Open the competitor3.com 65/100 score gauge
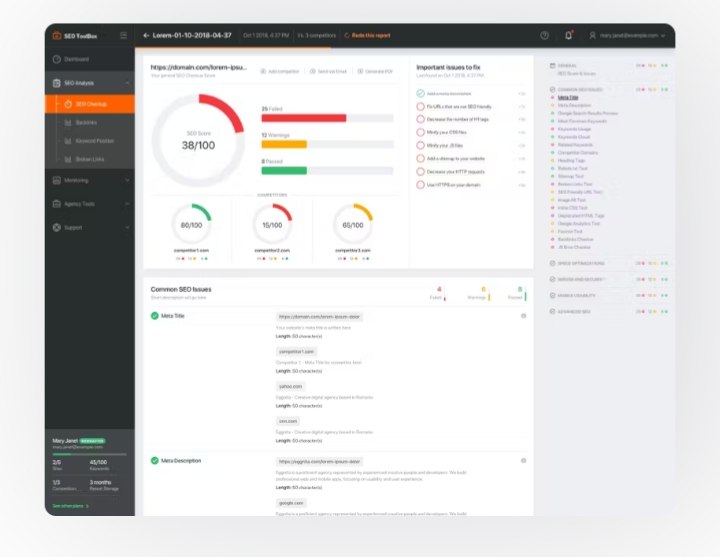The height and width of the screenshot is (557, 720). [353, 225]
